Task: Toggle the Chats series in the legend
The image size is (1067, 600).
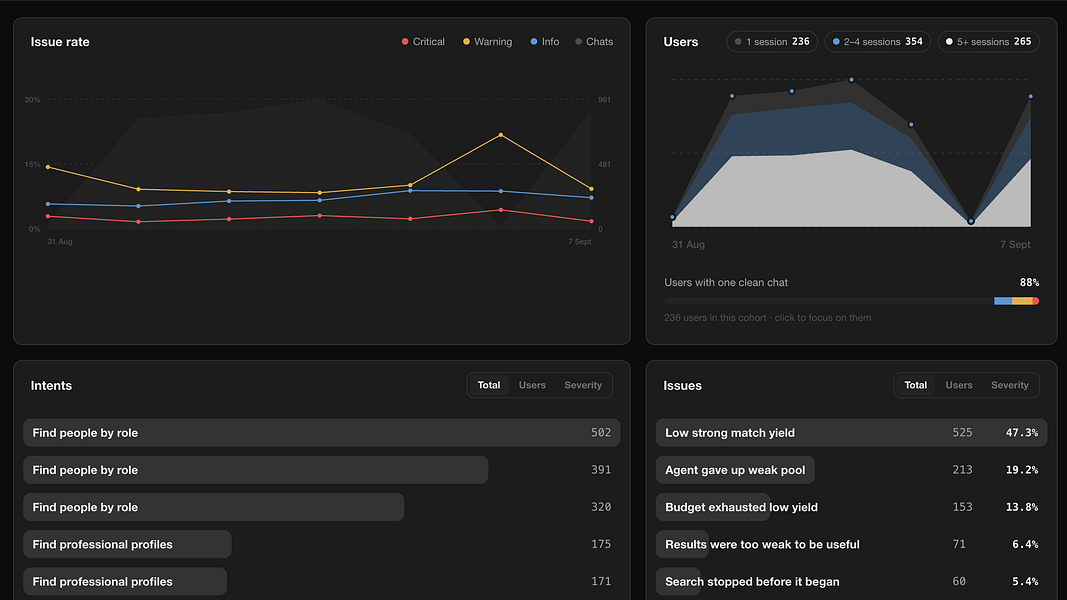Action: (x=594, y=41)
